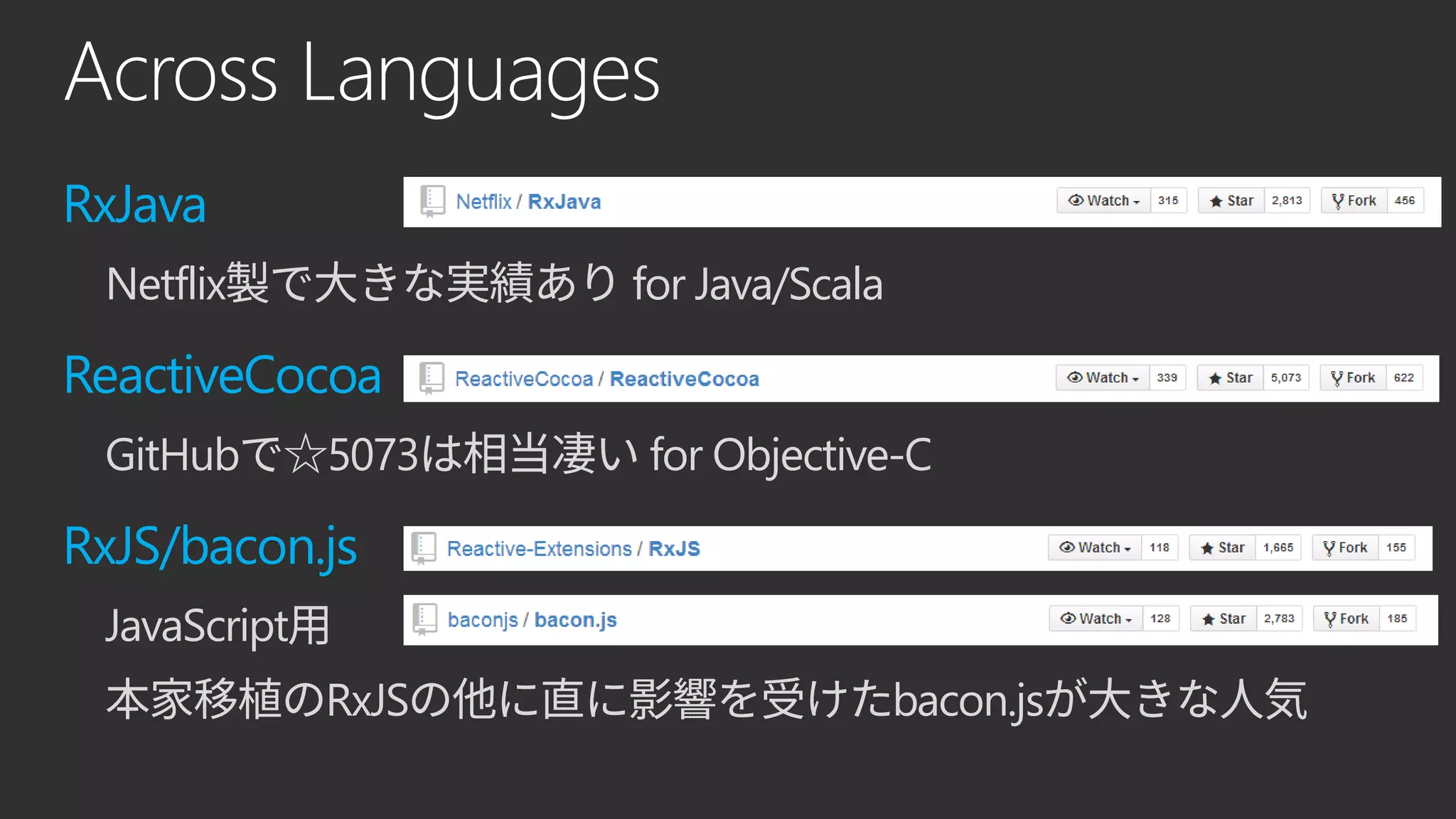
Task: Click ReactiveCocoa star count 5,073
Action: pyautogui.click(x=1286, y=378)
